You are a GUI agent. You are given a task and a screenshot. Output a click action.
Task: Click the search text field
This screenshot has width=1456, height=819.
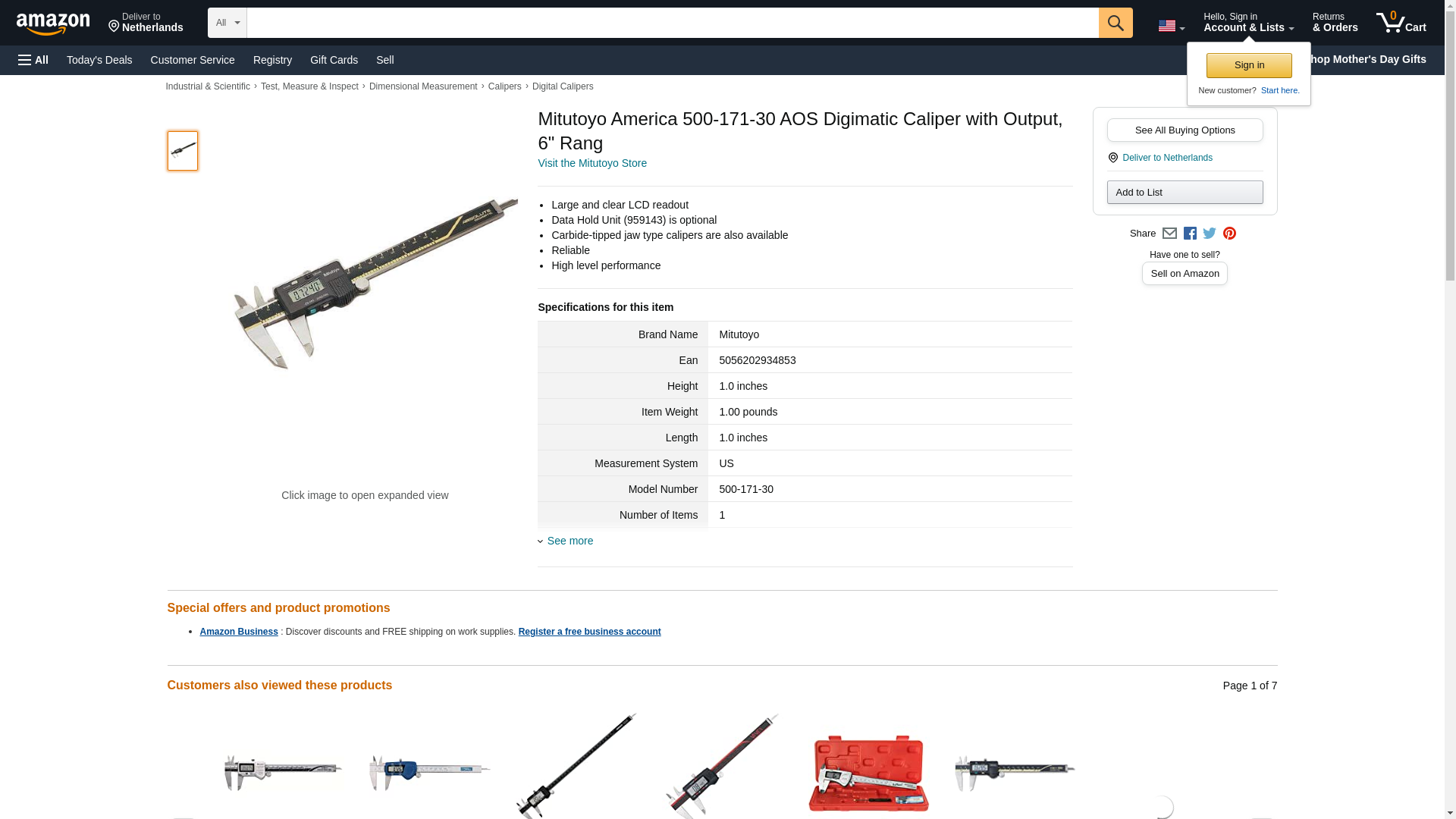click(673, 23)
